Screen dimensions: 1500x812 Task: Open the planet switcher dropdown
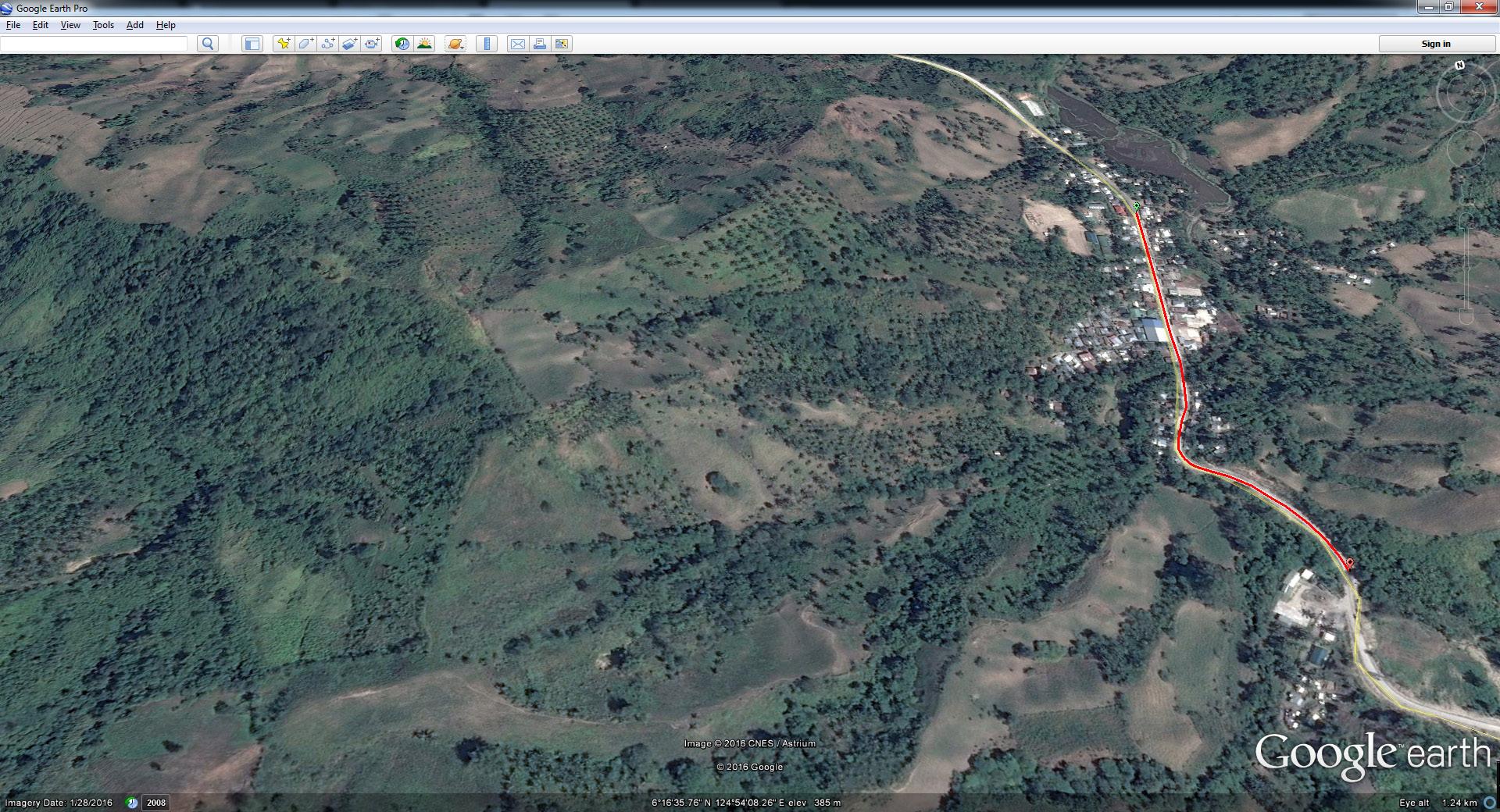click(x=455, y=44)
